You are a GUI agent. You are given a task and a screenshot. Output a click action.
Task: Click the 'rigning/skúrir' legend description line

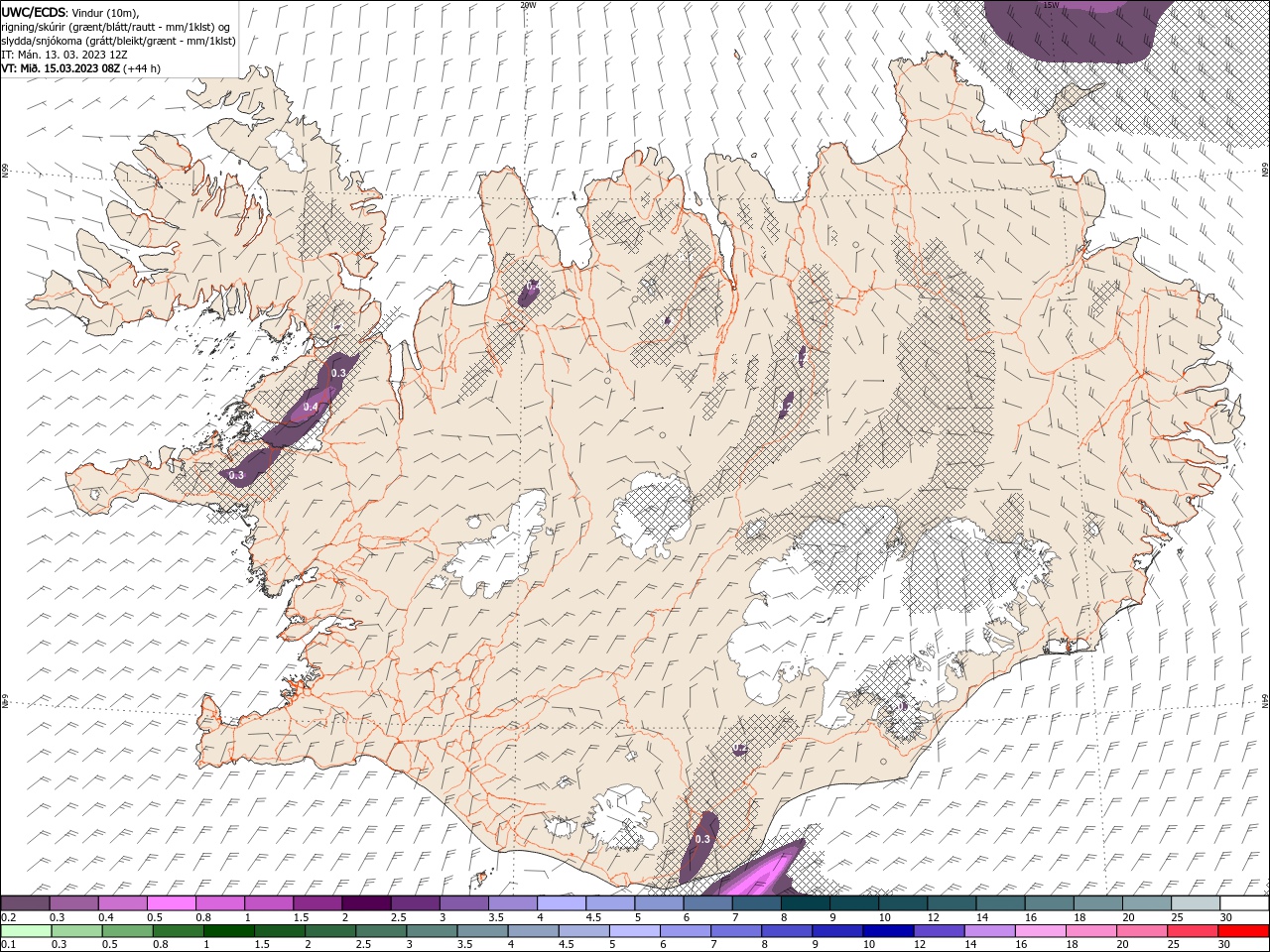tap(117, 27)
